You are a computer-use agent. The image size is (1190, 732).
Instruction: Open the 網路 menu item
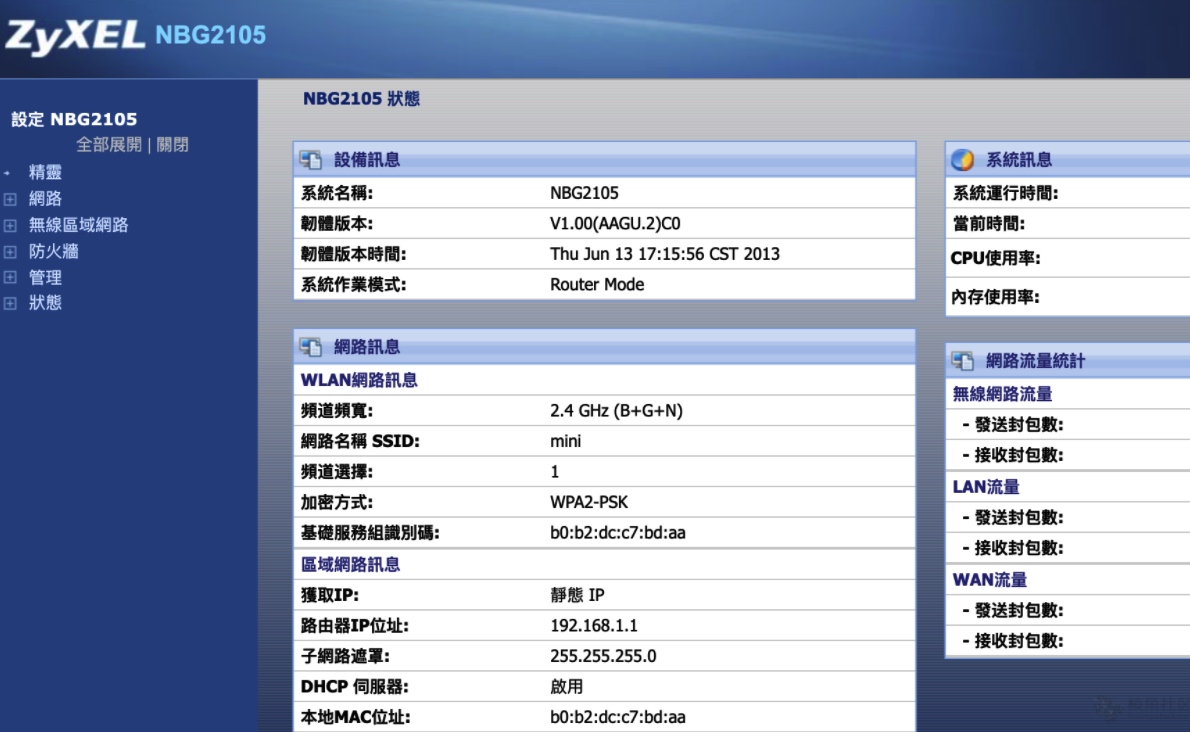pyautogui.click(x=45, y=199)
